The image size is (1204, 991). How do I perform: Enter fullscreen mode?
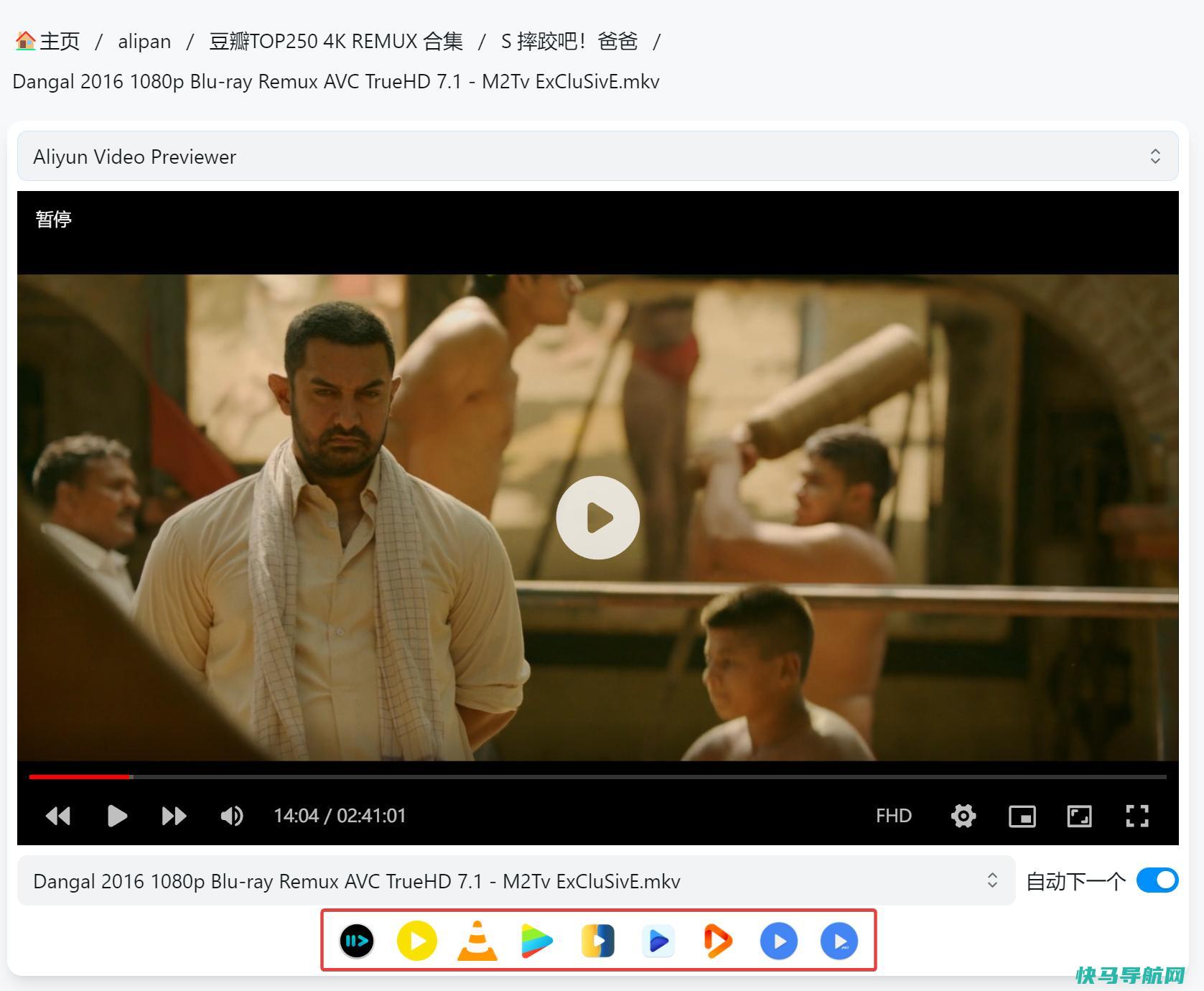click(1137, 816)
